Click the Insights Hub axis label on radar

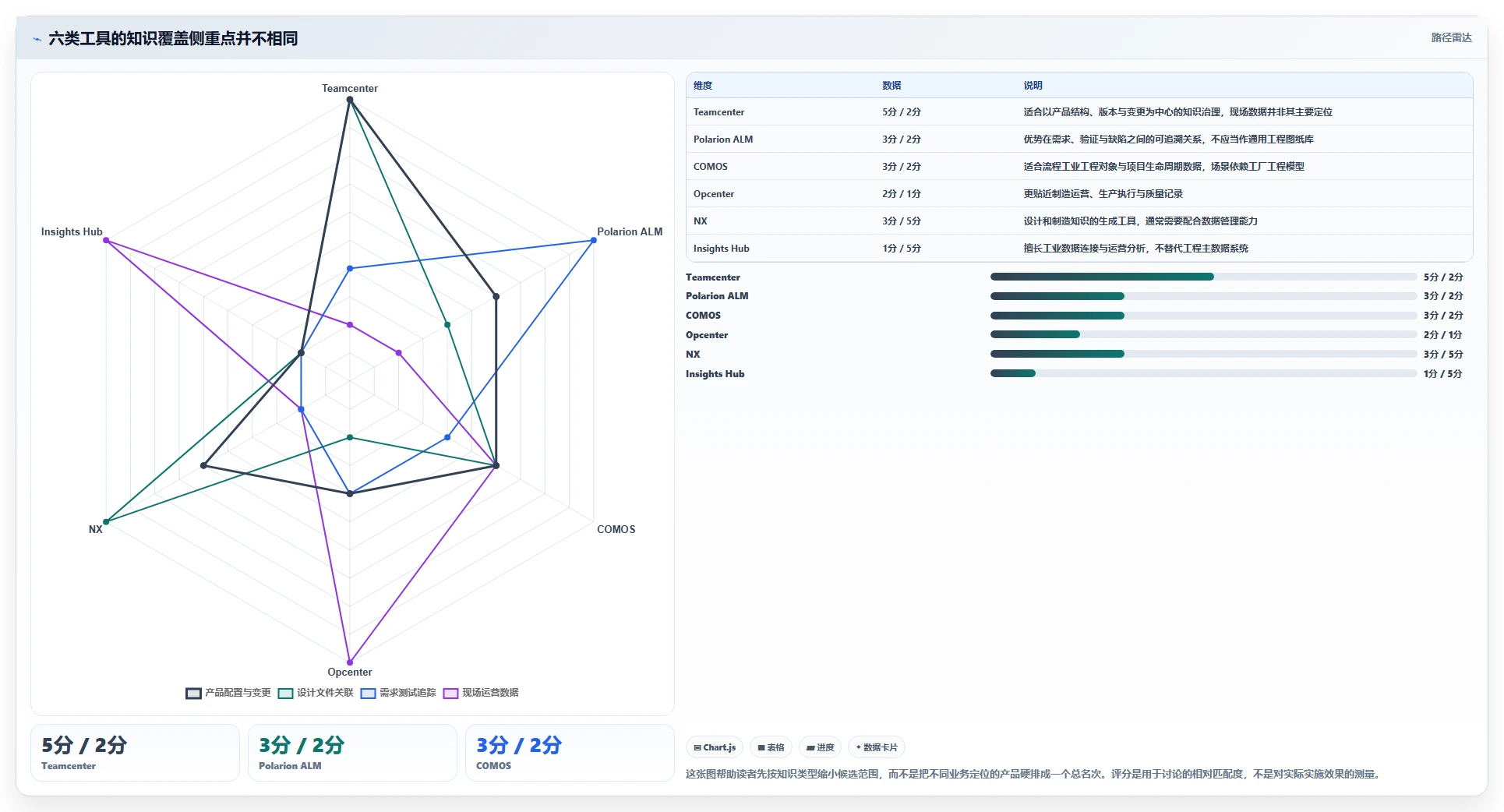click(x=72, y=231)
